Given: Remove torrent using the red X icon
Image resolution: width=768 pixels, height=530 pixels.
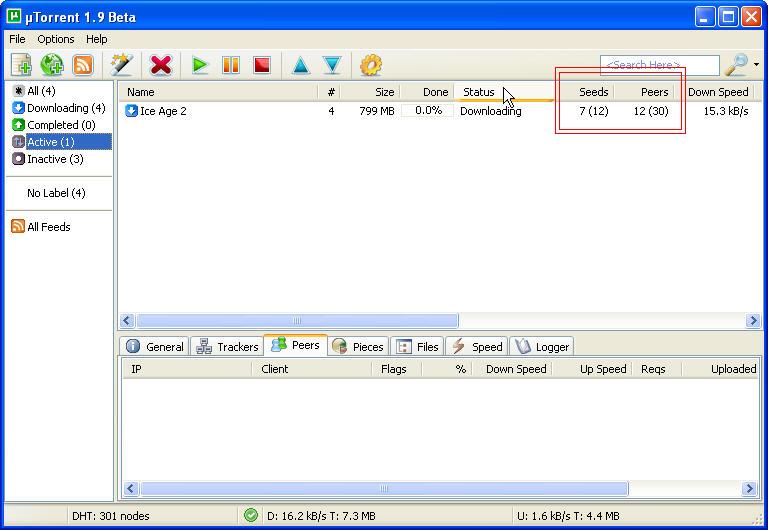Looking at the screenshot, I should (161, 65).
